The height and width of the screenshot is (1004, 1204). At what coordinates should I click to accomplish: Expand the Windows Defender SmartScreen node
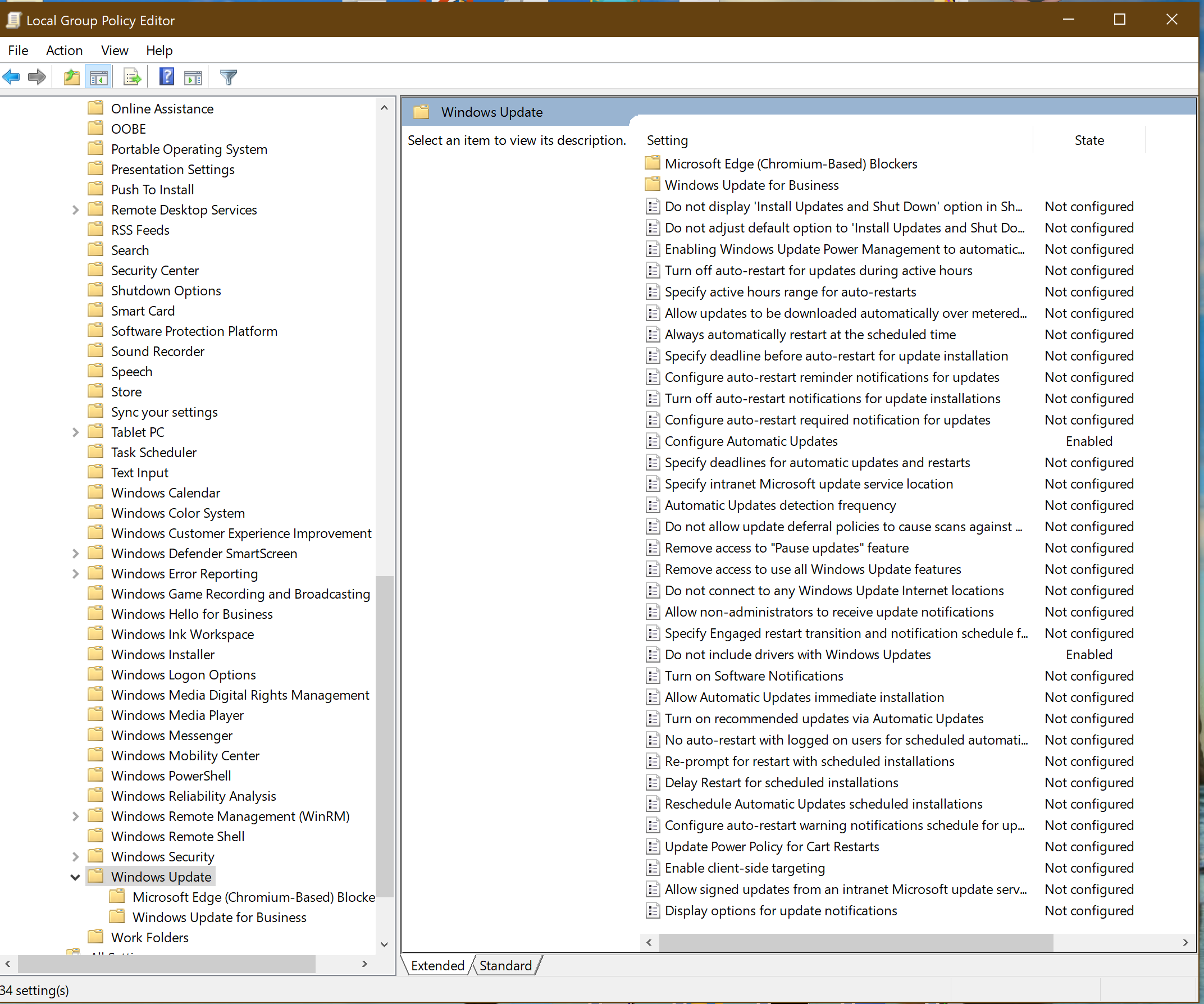click(x=75, y=553)
